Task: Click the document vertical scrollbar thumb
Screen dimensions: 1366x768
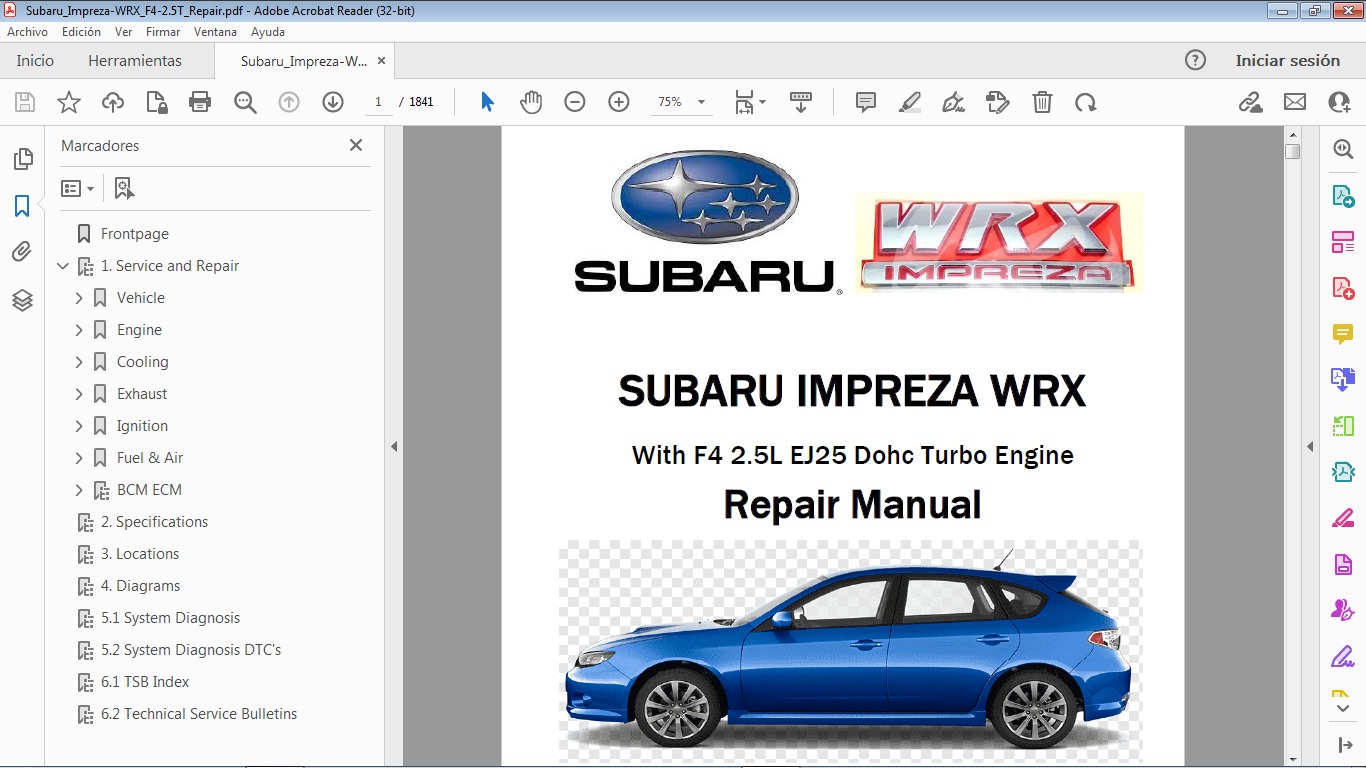Action: click(x=1292, y=152)
